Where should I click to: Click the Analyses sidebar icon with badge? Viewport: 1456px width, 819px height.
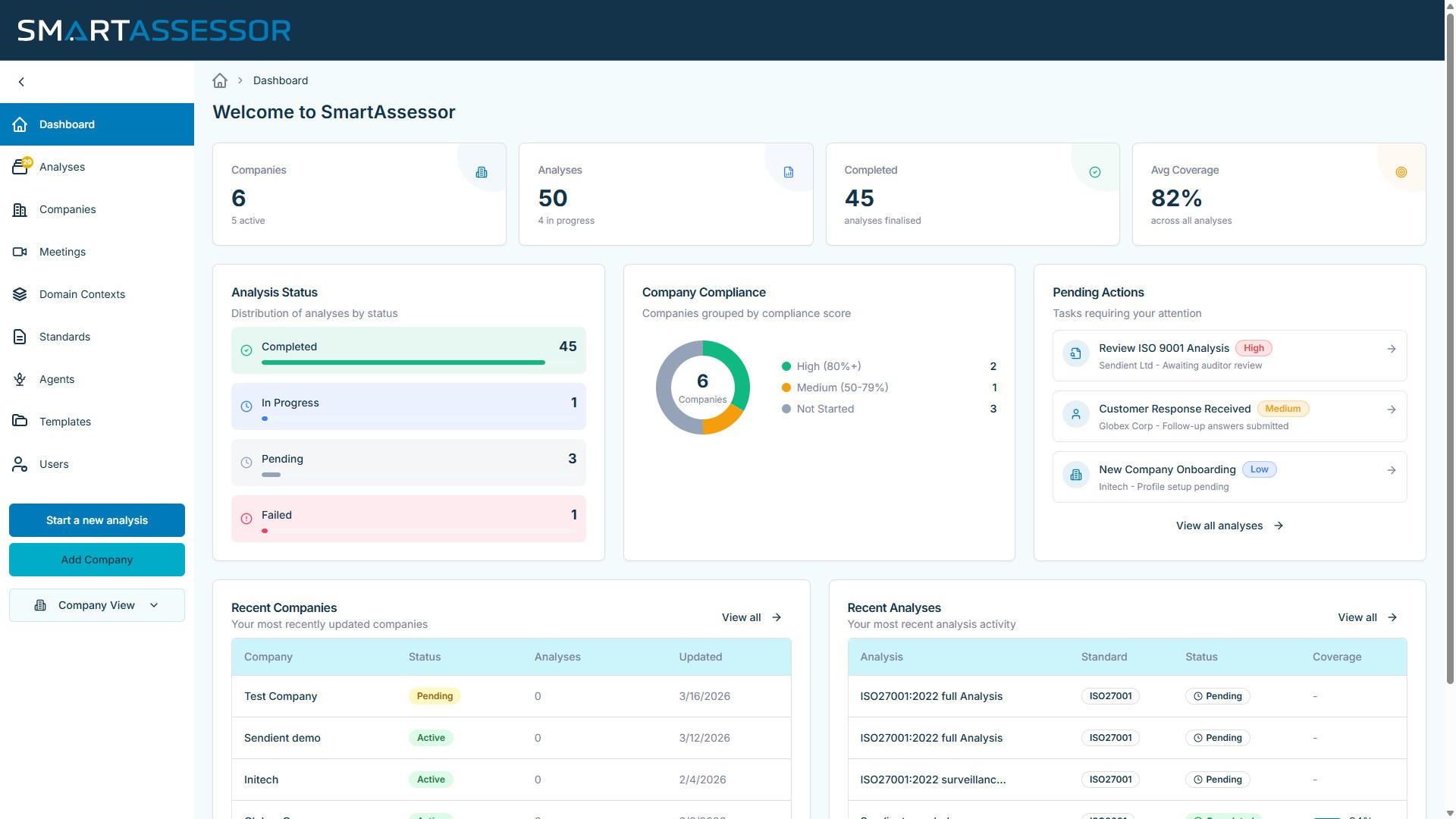click(x=20, y=167)
